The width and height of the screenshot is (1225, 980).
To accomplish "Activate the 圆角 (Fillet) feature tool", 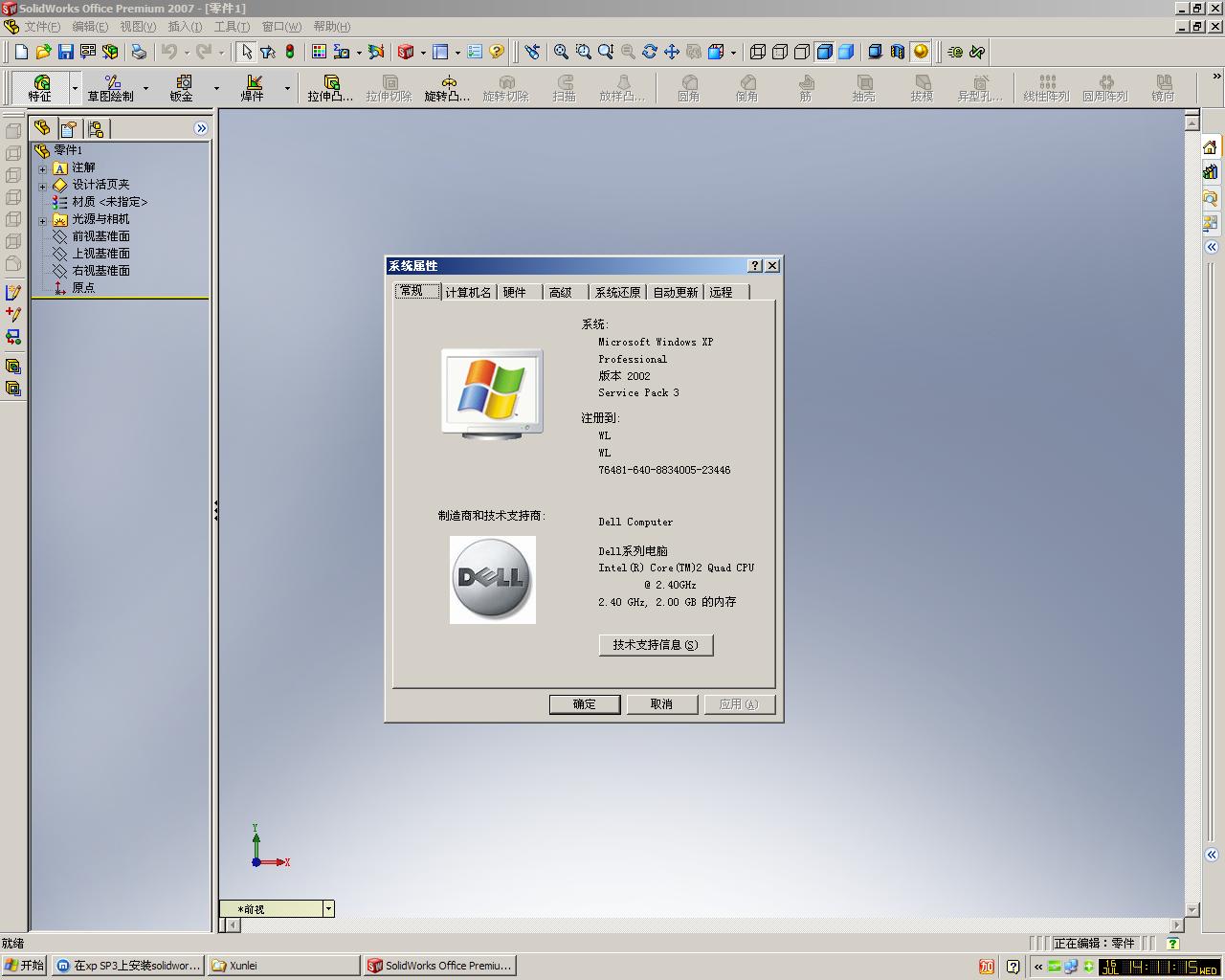I will 689,88.
